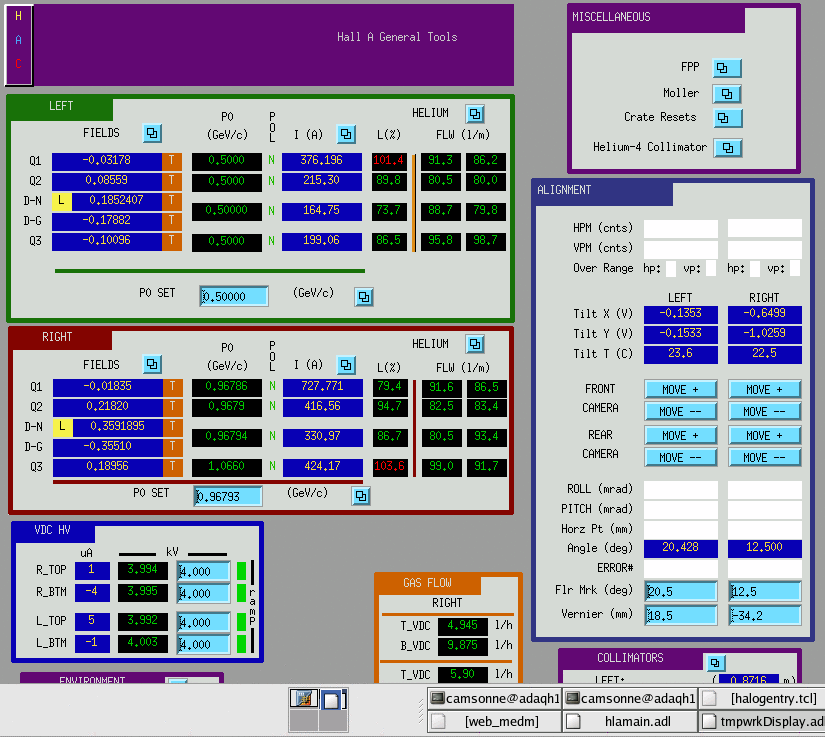Click LEFT Vernier field 18.5
The width and height of the screenshot is (825, 737).
coord(681,615)
